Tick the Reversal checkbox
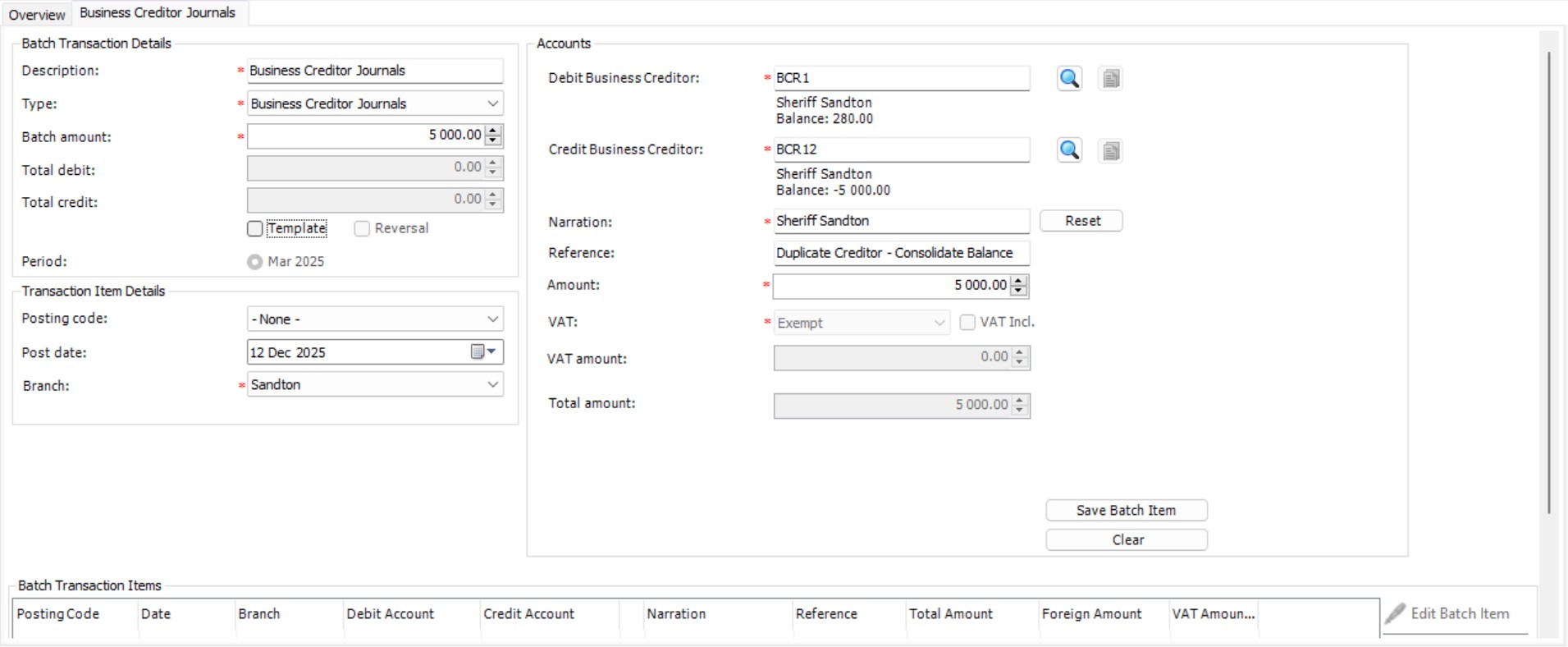Viewport: 1568px width, 647px height. tap(362, 229)
